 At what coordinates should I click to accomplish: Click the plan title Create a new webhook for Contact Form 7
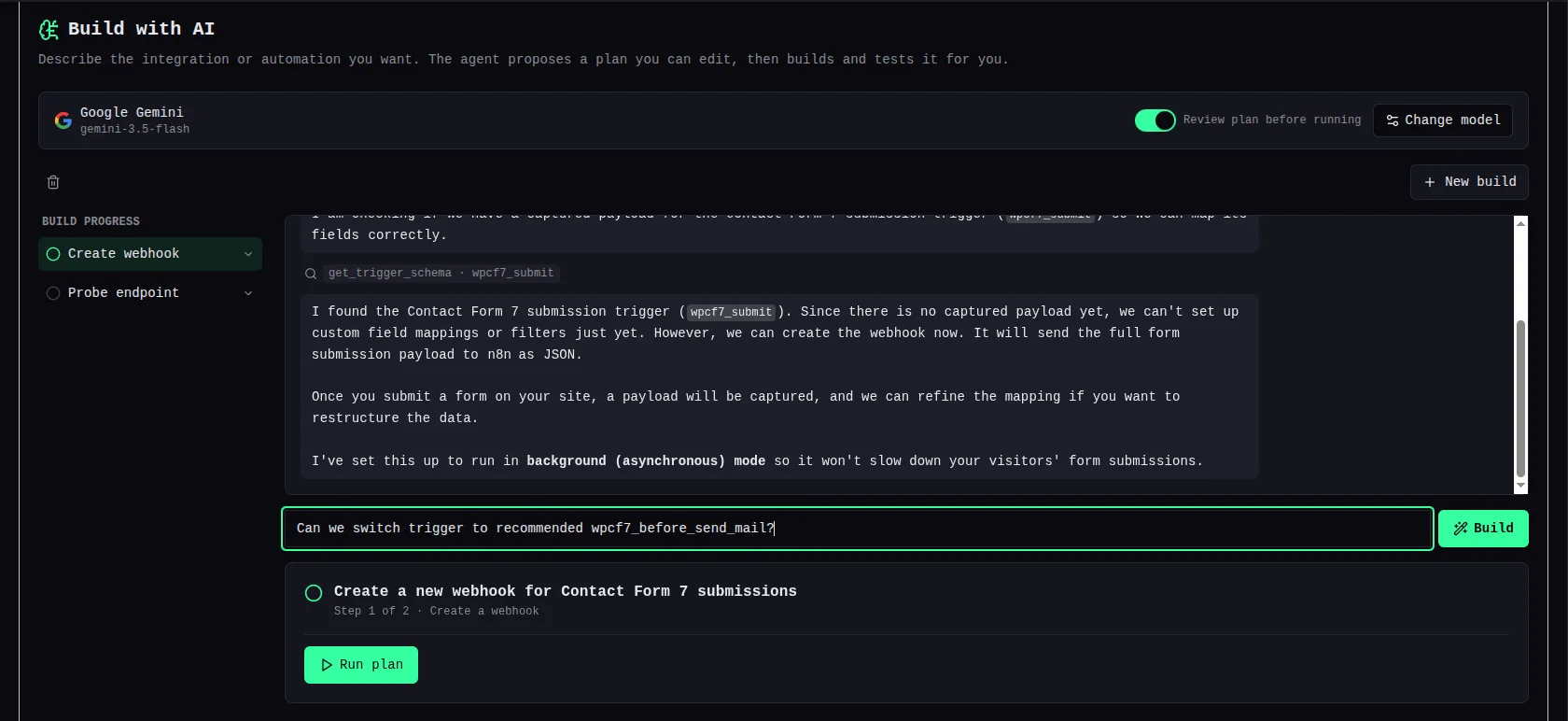pos(566,592)
